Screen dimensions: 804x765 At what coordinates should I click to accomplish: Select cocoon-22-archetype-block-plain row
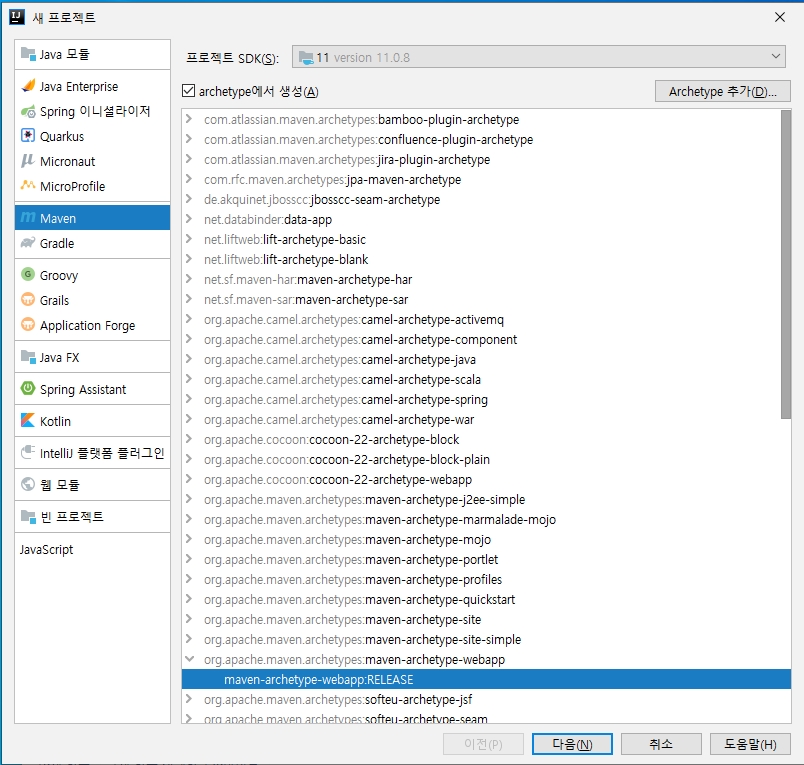tap(482, 459)
